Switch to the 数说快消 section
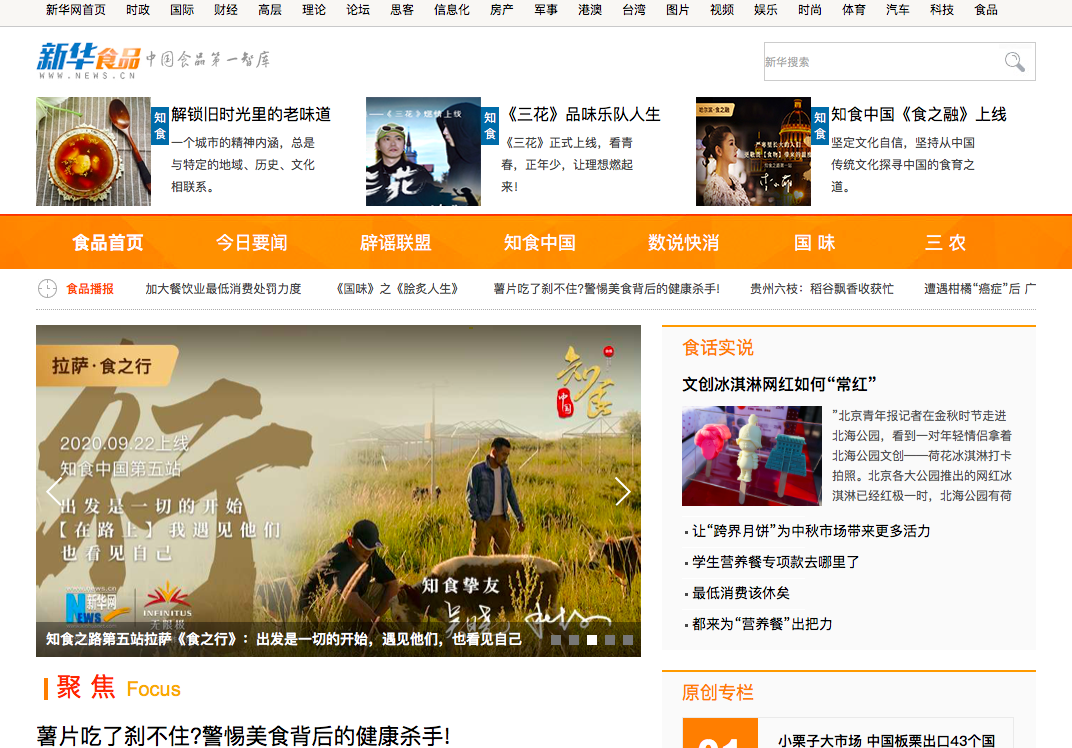 click(683, 243)
